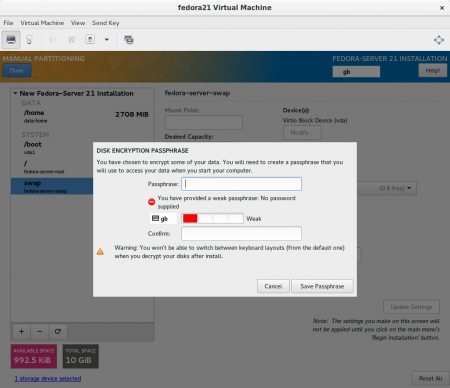Click the Total Space 10 GiB box
The width and height of the screenshot is (450, 388).
click(80, 356)
